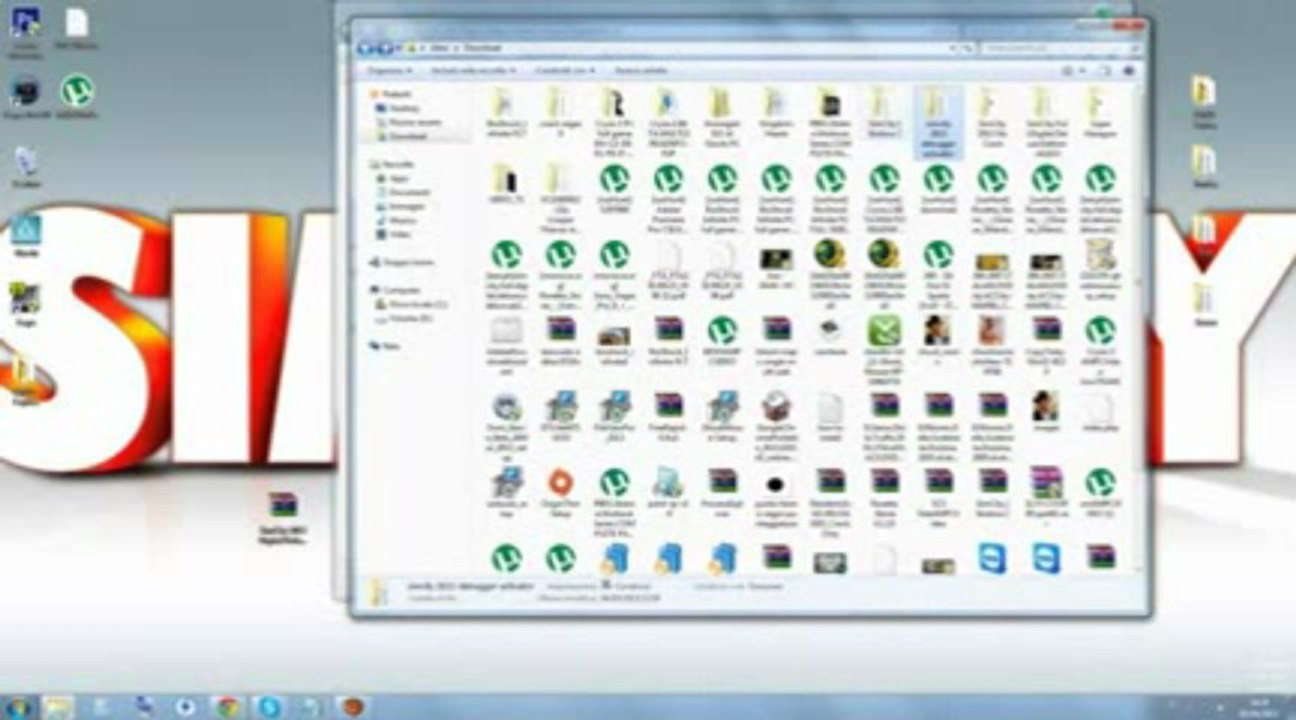Open Musica library in sidebar
The image size is (1296, 720).
398,220
